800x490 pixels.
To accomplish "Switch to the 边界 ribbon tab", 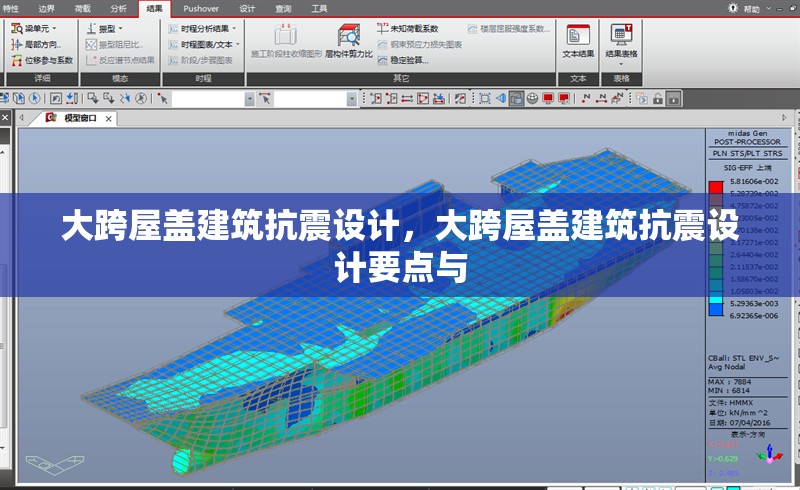I will click(46, 9).
